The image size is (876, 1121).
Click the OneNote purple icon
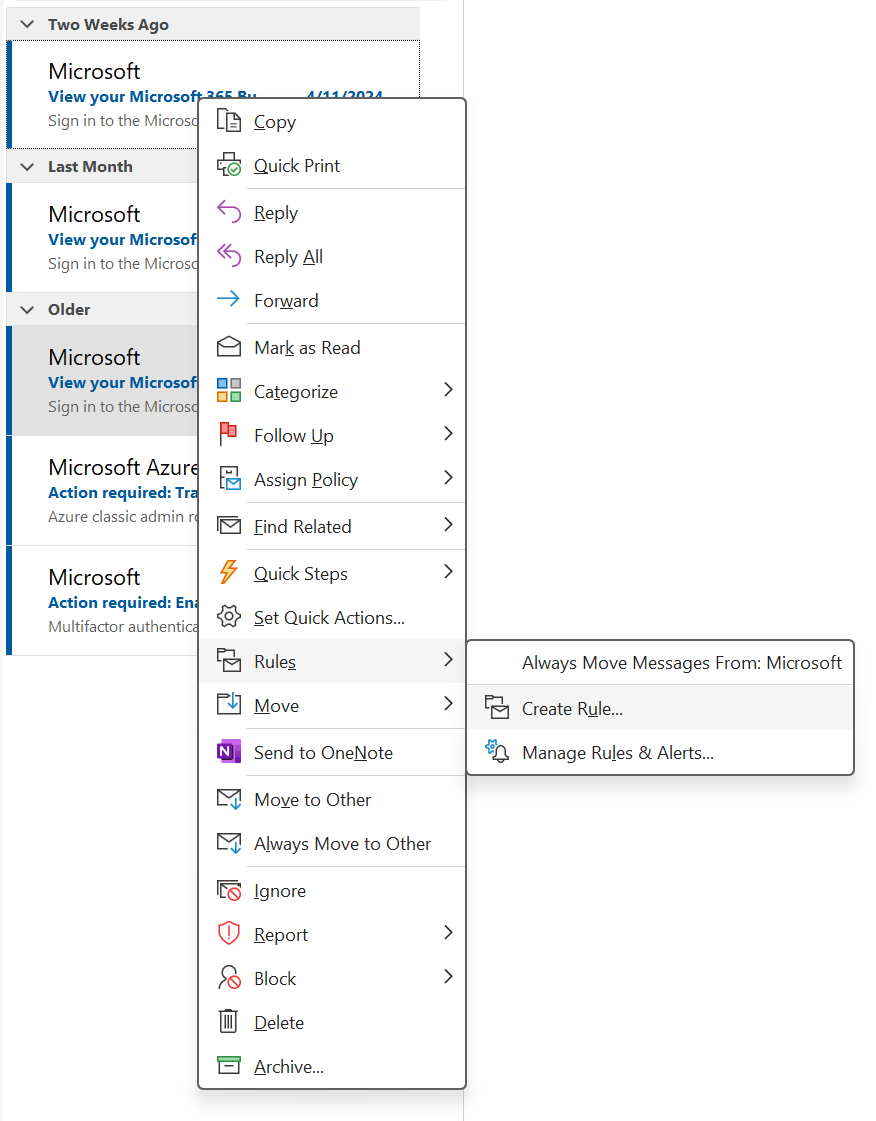coord(229,751)
